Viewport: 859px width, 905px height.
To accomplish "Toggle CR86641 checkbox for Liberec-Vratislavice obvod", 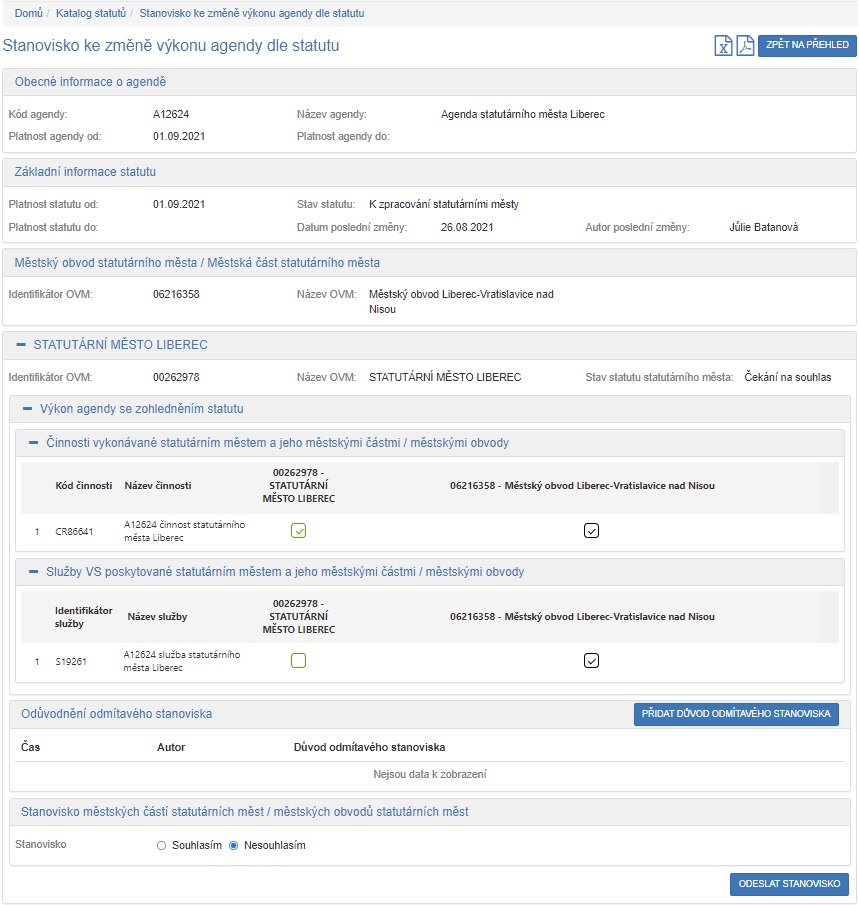I will pos(591,531).
